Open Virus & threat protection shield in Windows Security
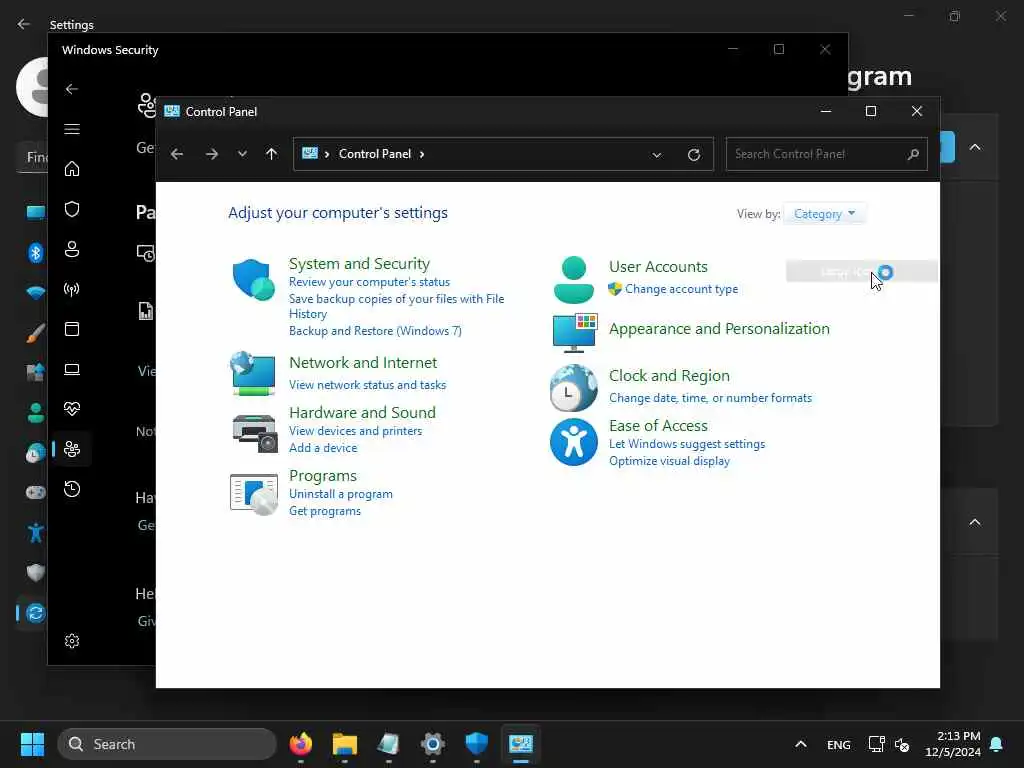1024x768 pixels. pos(72,209)
